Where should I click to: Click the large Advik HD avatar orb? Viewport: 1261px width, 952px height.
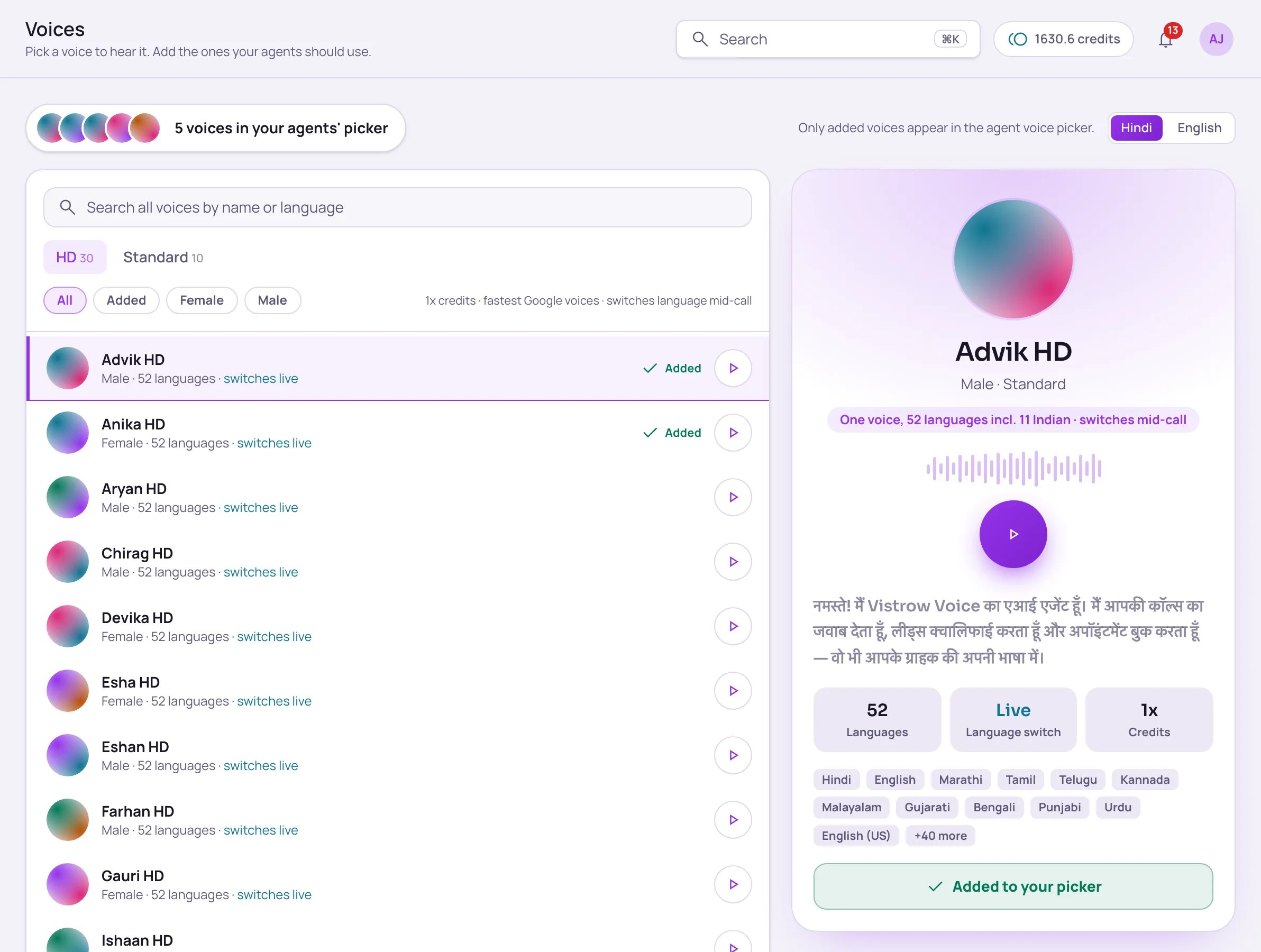click(x=1013, y=259)
